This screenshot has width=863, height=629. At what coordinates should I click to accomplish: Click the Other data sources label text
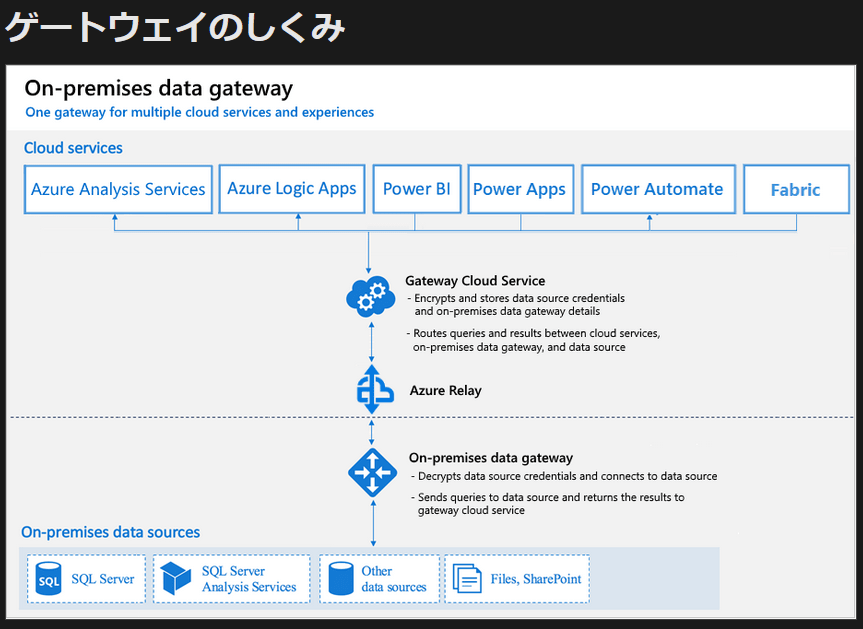394,579
